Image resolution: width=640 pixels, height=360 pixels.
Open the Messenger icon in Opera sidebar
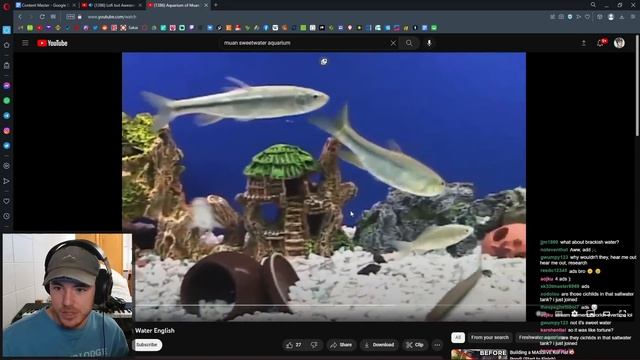click(x=7, y=85)
